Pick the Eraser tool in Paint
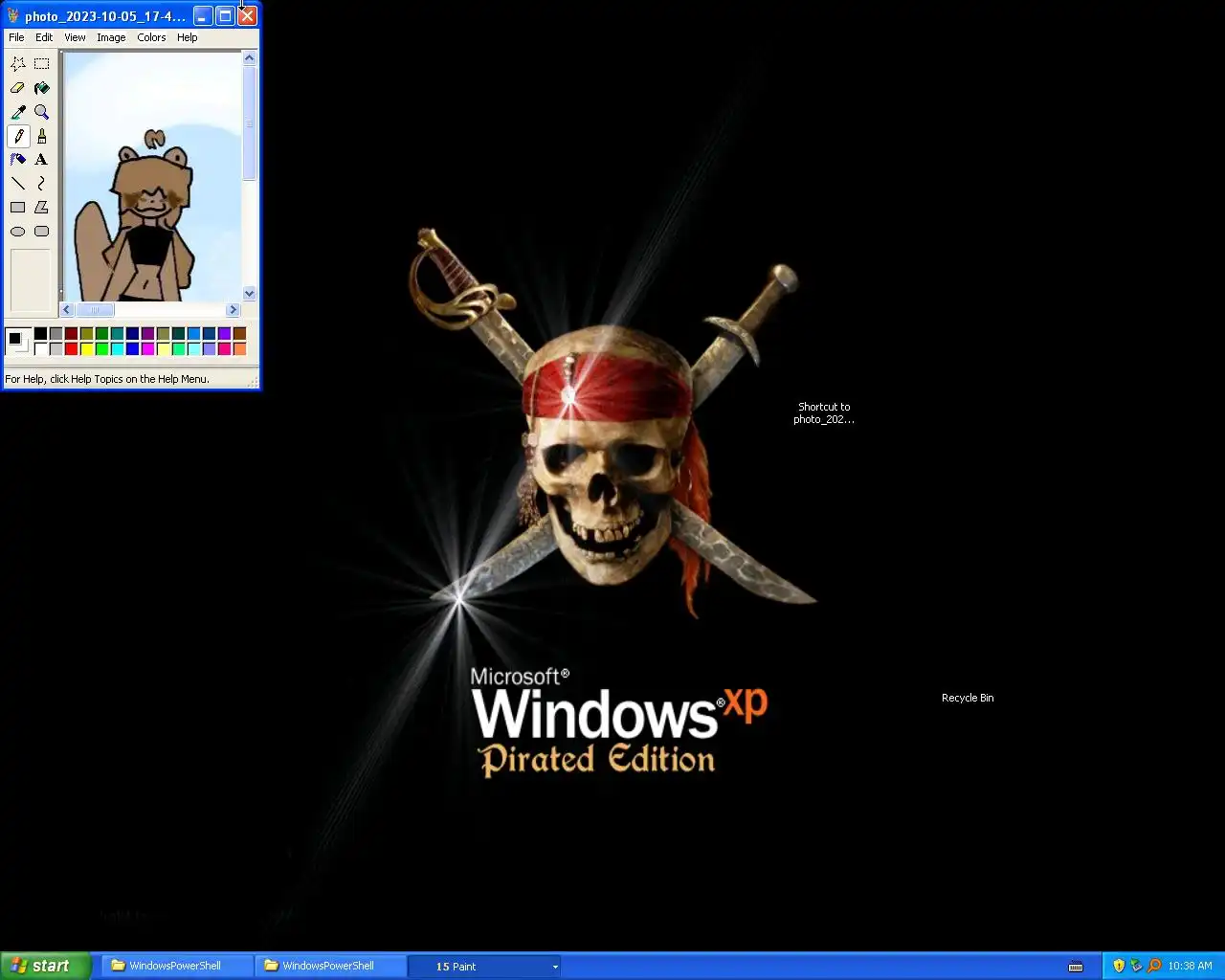Image resolution: width=1225 pixels, height=980 pixels. [x=17, y=88]
